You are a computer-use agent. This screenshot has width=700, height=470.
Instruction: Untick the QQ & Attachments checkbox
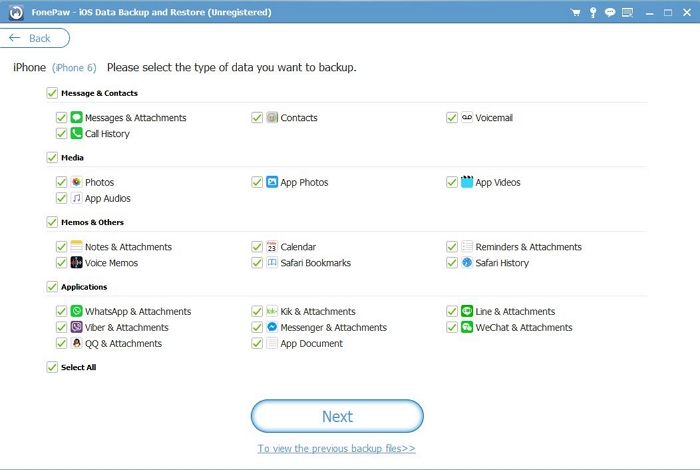click(61, 343)
